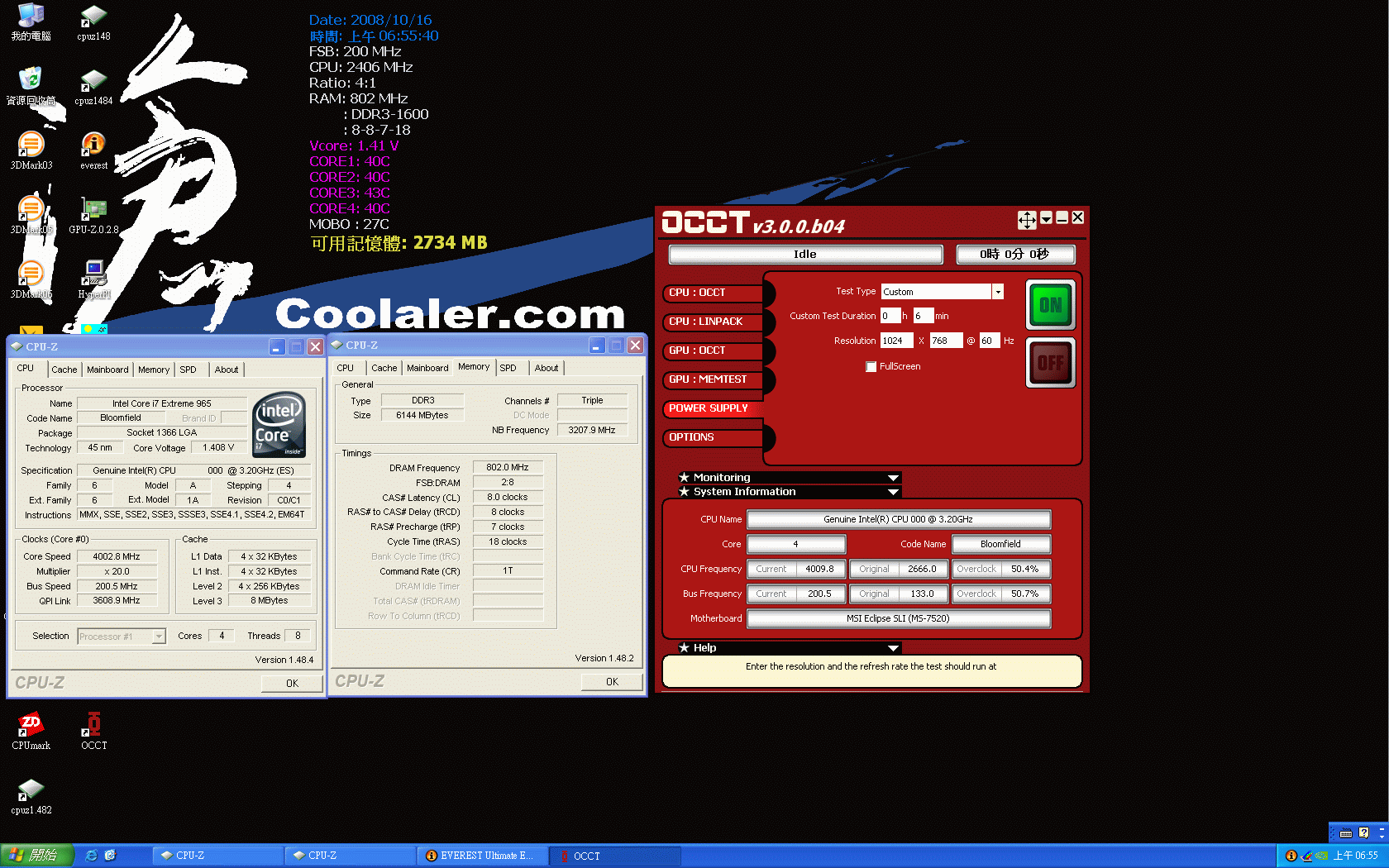Click the star icon beside Help

[x=684, y=647]
